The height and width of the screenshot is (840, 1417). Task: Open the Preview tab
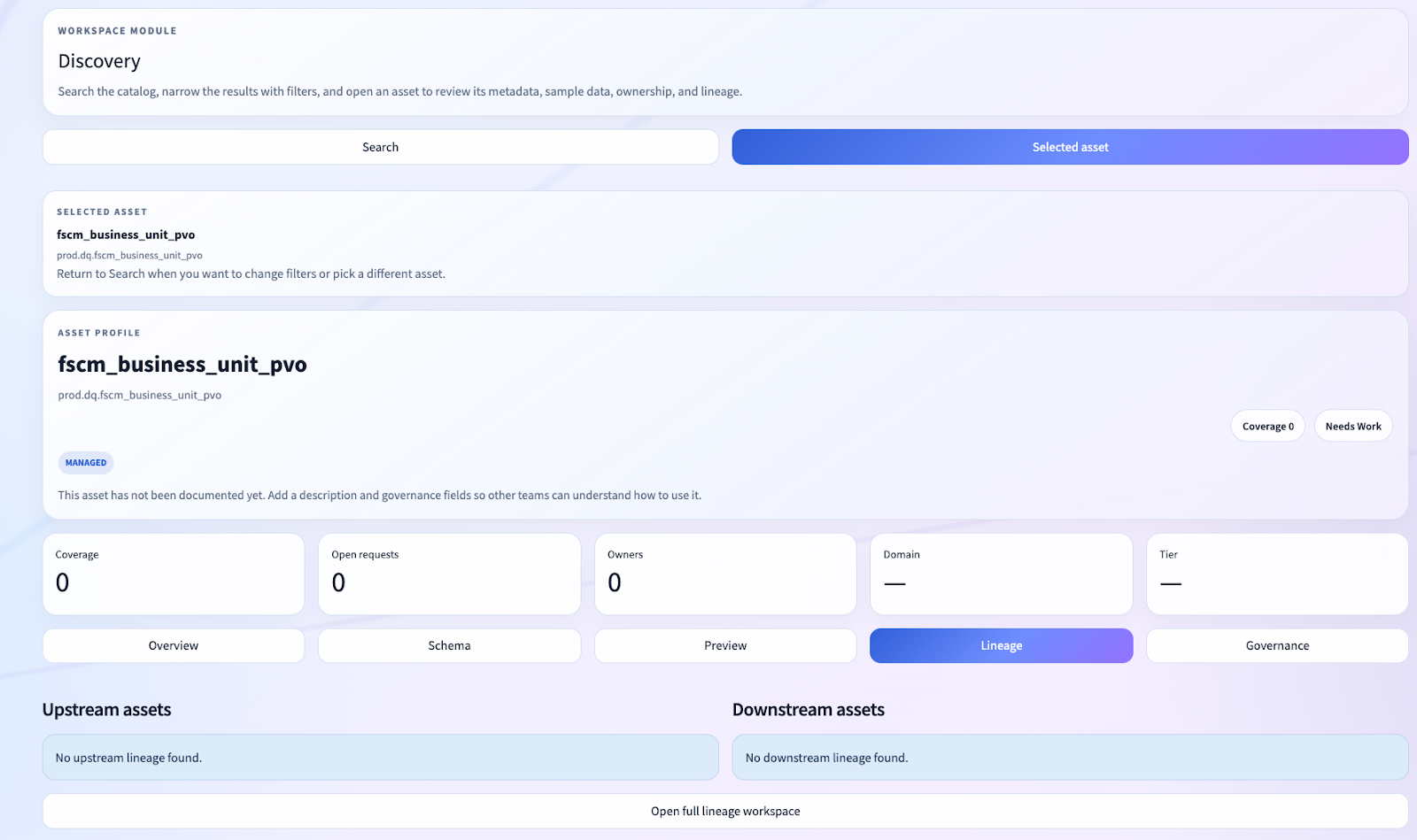coord(725,646)
